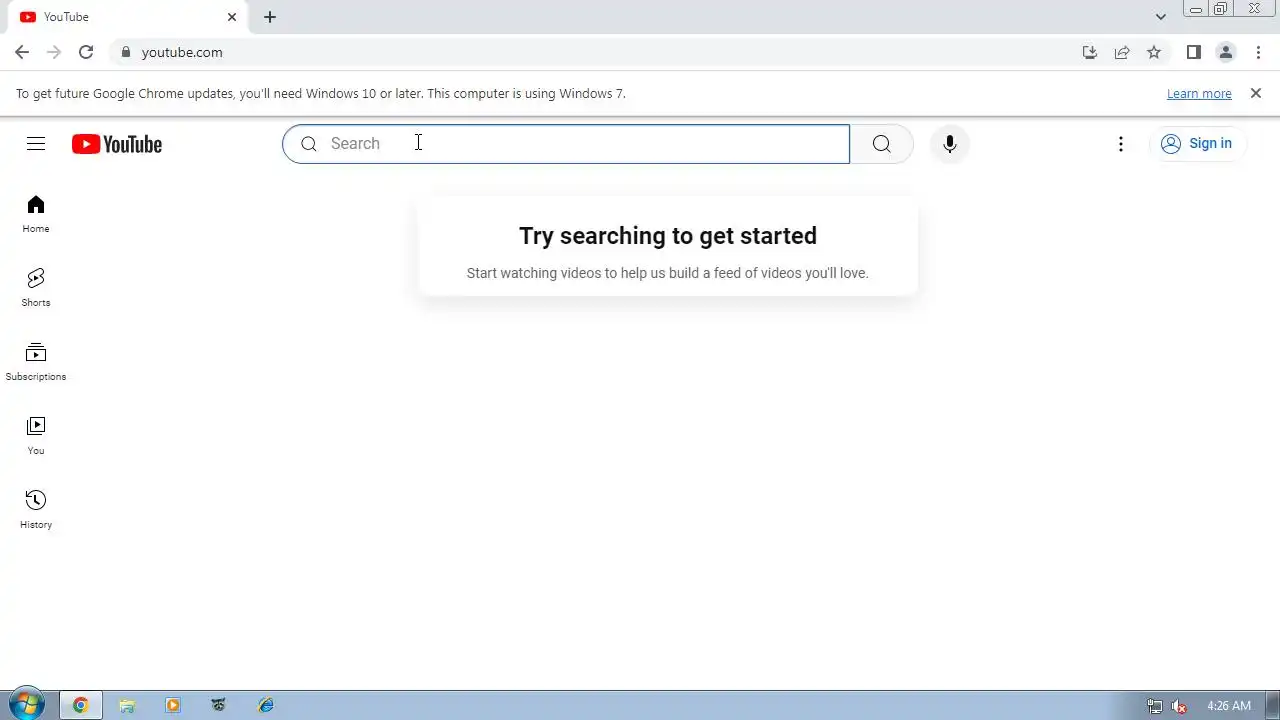Viewport: 1280px width, 720px height.
Task: Open a new tab with plus button
Action: (270, 17)
